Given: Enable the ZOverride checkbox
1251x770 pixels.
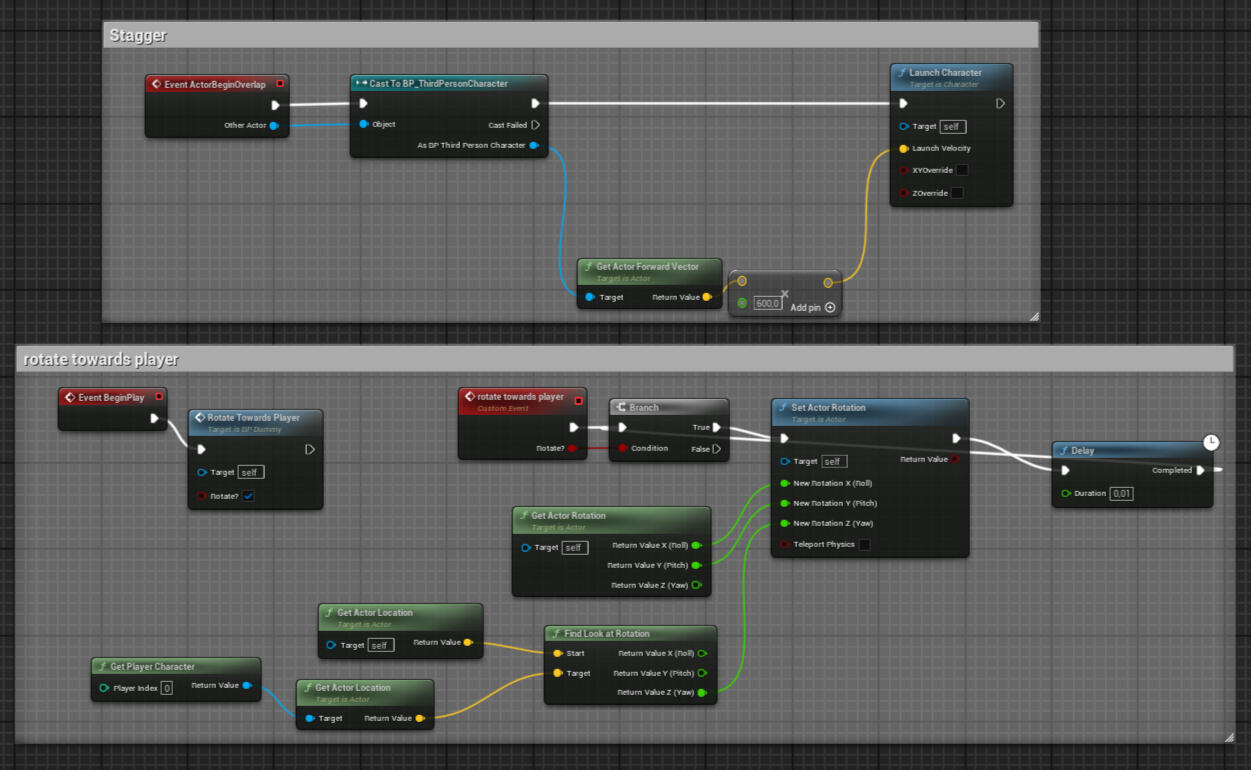Looking at the screenshot, I should coord(957,193).
